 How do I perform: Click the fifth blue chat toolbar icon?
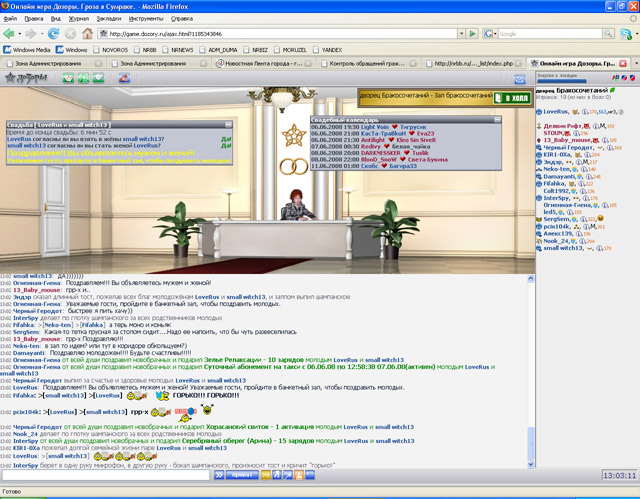(288, 475)
